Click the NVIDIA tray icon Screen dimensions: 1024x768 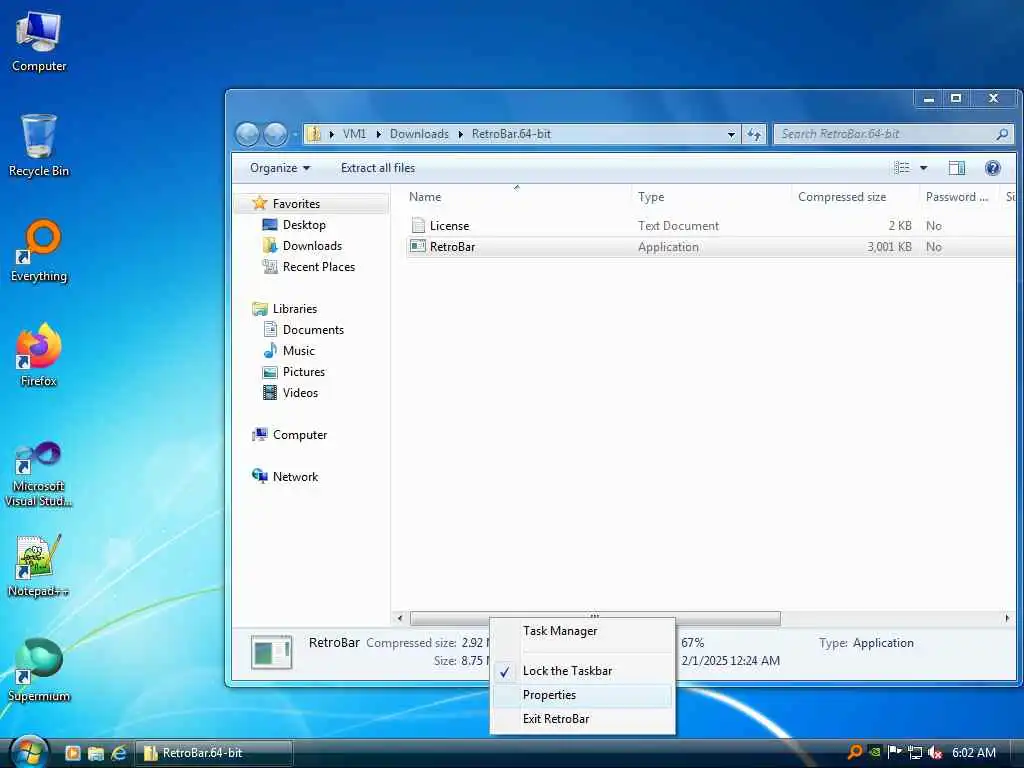(874, 752)
